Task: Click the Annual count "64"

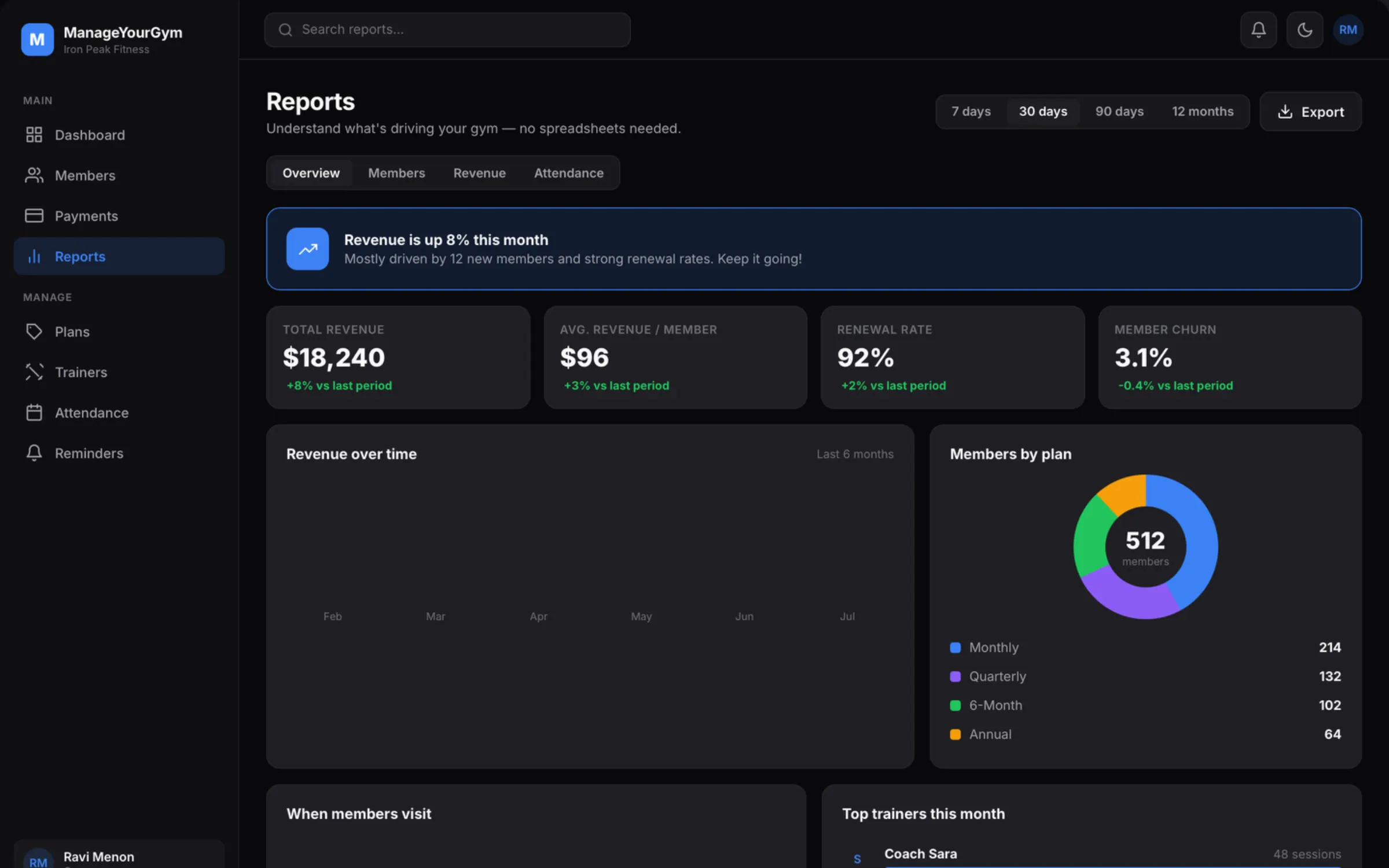Action: 1332,734
